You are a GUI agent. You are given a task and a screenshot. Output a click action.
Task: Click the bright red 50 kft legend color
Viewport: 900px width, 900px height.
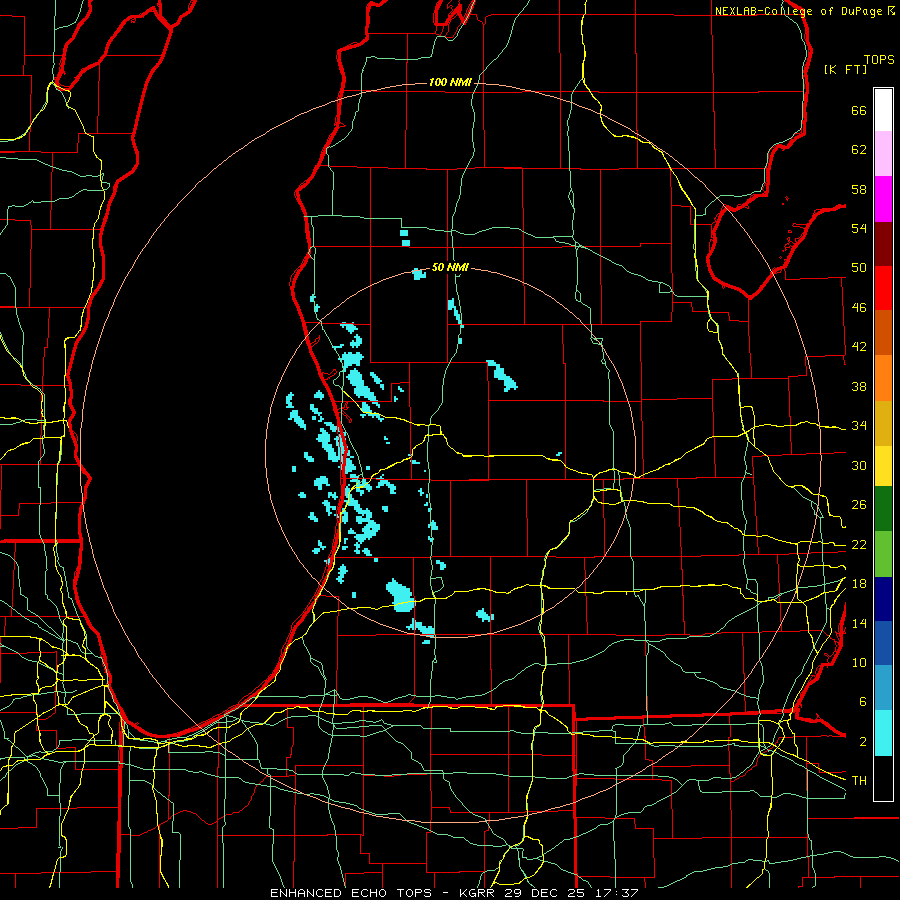pyautogui.click(x=883, y=288)
